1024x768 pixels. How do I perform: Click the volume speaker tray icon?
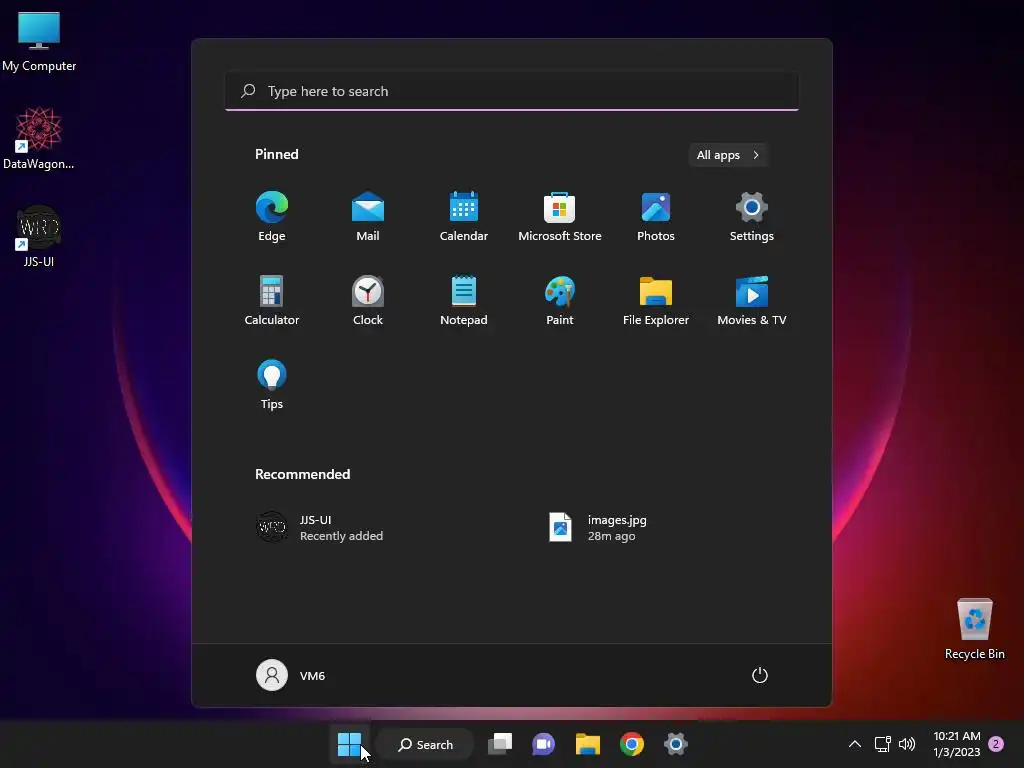point(906,744)
